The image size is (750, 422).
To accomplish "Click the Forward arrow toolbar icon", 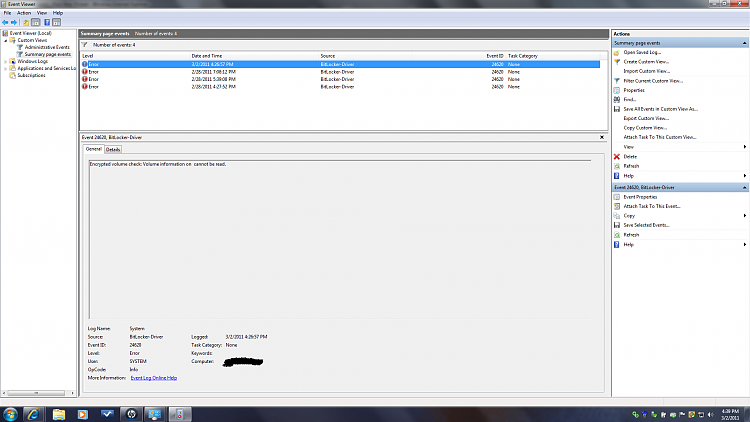I will (x=14, y=22).
